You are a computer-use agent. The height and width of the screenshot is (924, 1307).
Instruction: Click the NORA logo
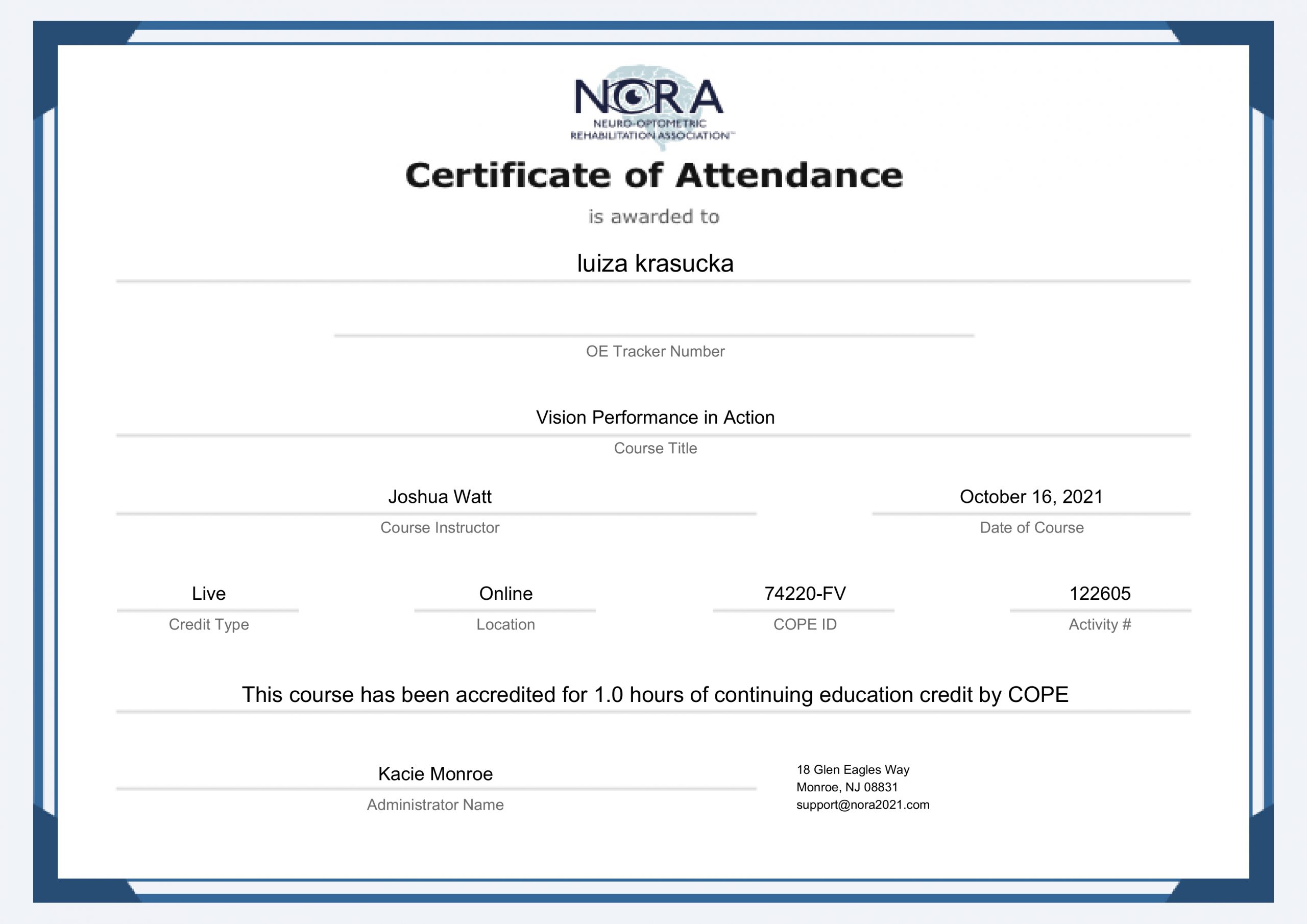point(652,107)
